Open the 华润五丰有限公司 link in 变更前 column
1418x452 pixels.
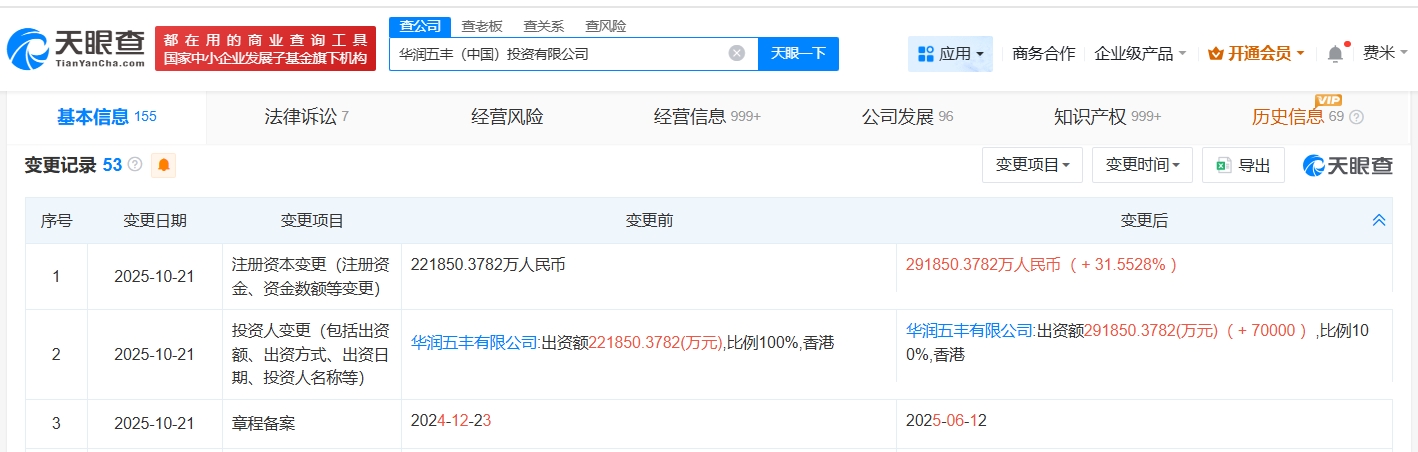[x=475, y=343]
